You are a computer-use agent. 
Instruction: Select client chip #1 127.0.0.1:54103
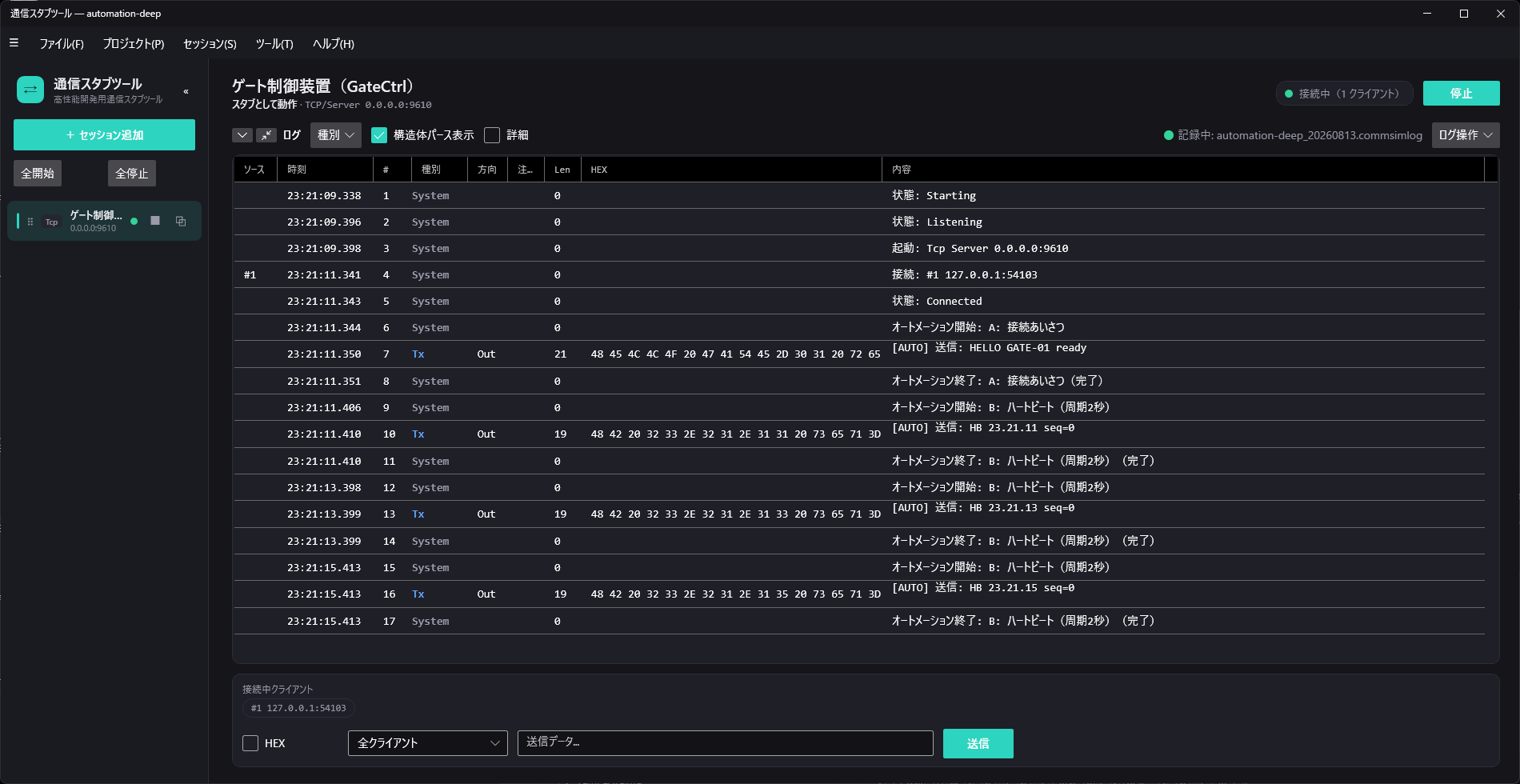[298, 708]
